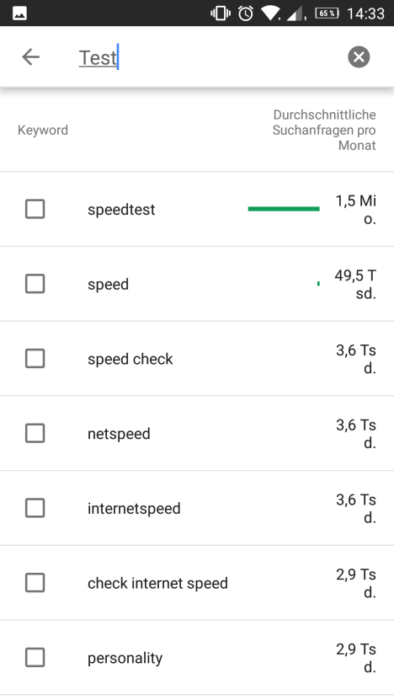Enable the internetspeed checkbox

[x=35, y=508]
